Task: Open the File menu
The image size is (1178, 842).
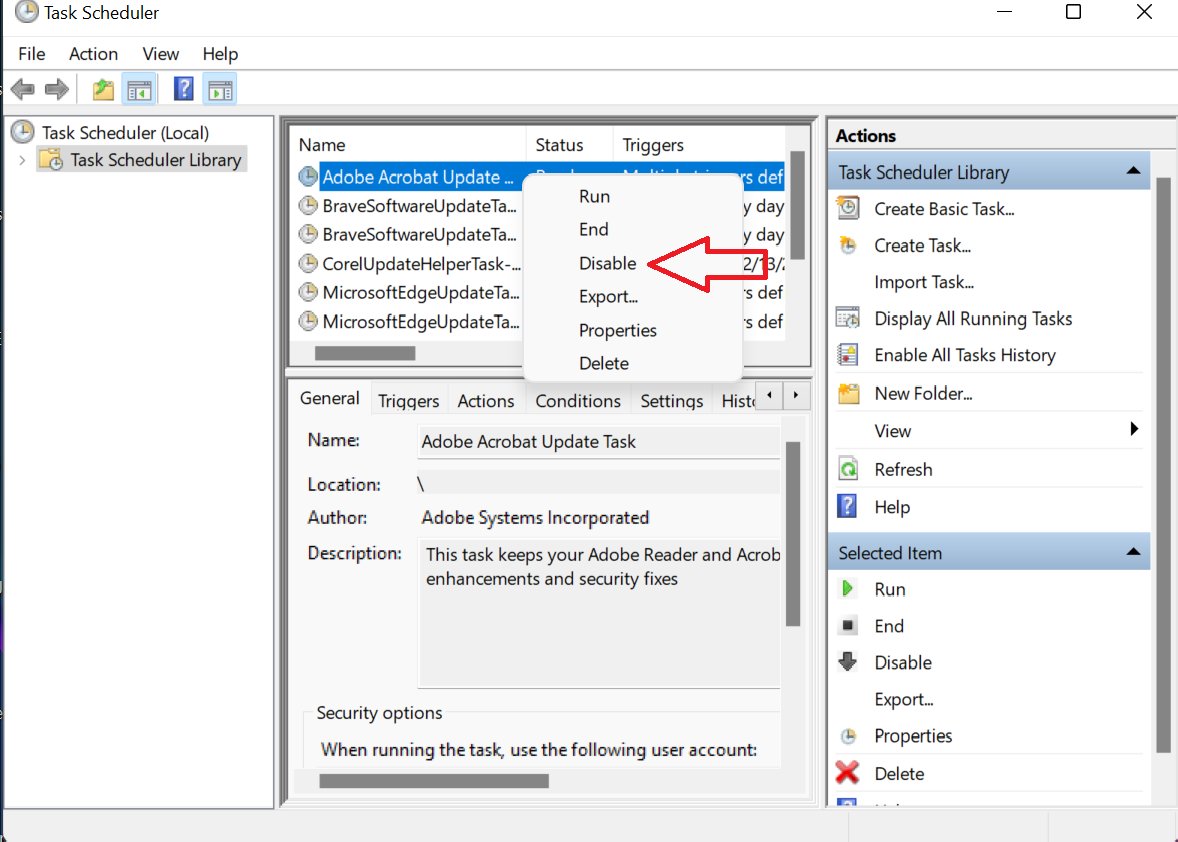Action: tap(32, 54)
